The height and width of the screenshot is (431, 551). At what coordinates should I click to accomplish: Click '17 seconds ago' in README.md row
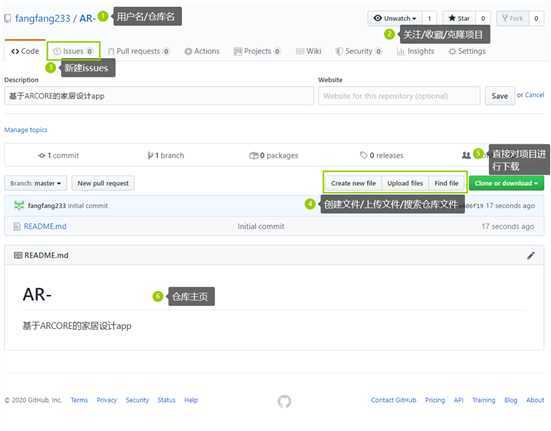pyautogui.click(x=508, y=227)
